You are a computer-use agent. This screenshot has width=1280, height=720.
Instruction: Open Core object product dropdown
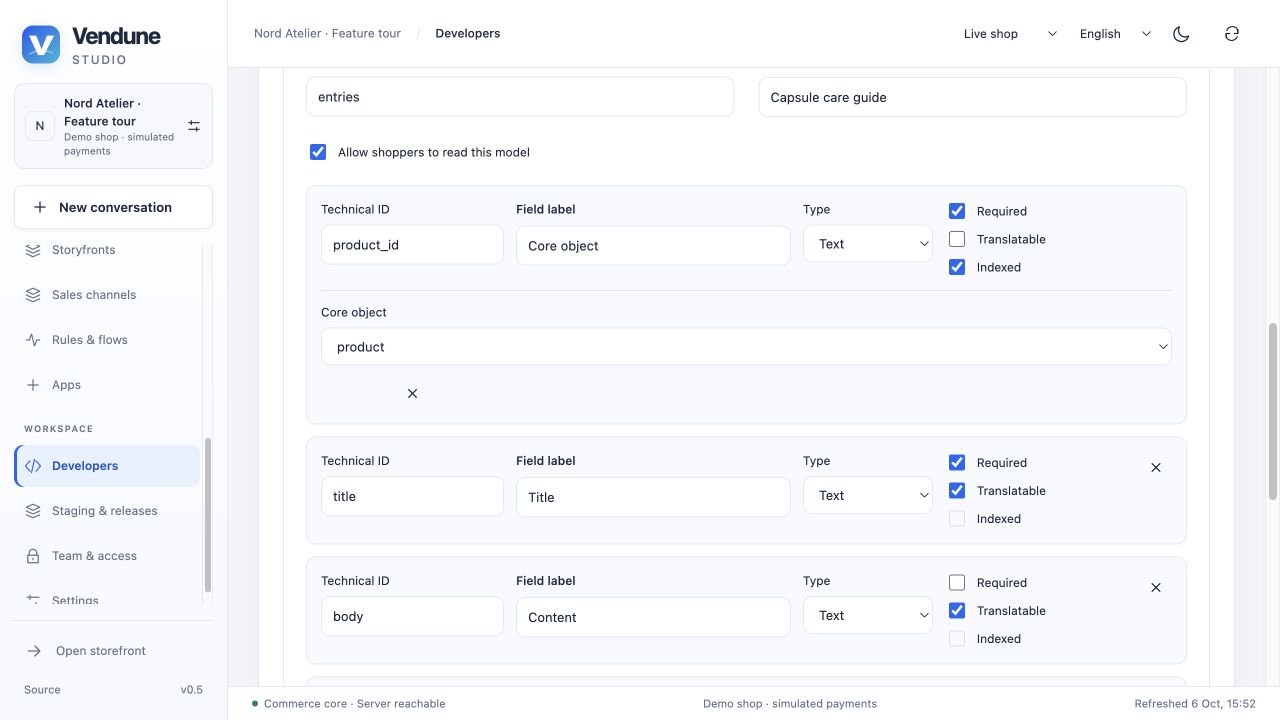(746, 347)
